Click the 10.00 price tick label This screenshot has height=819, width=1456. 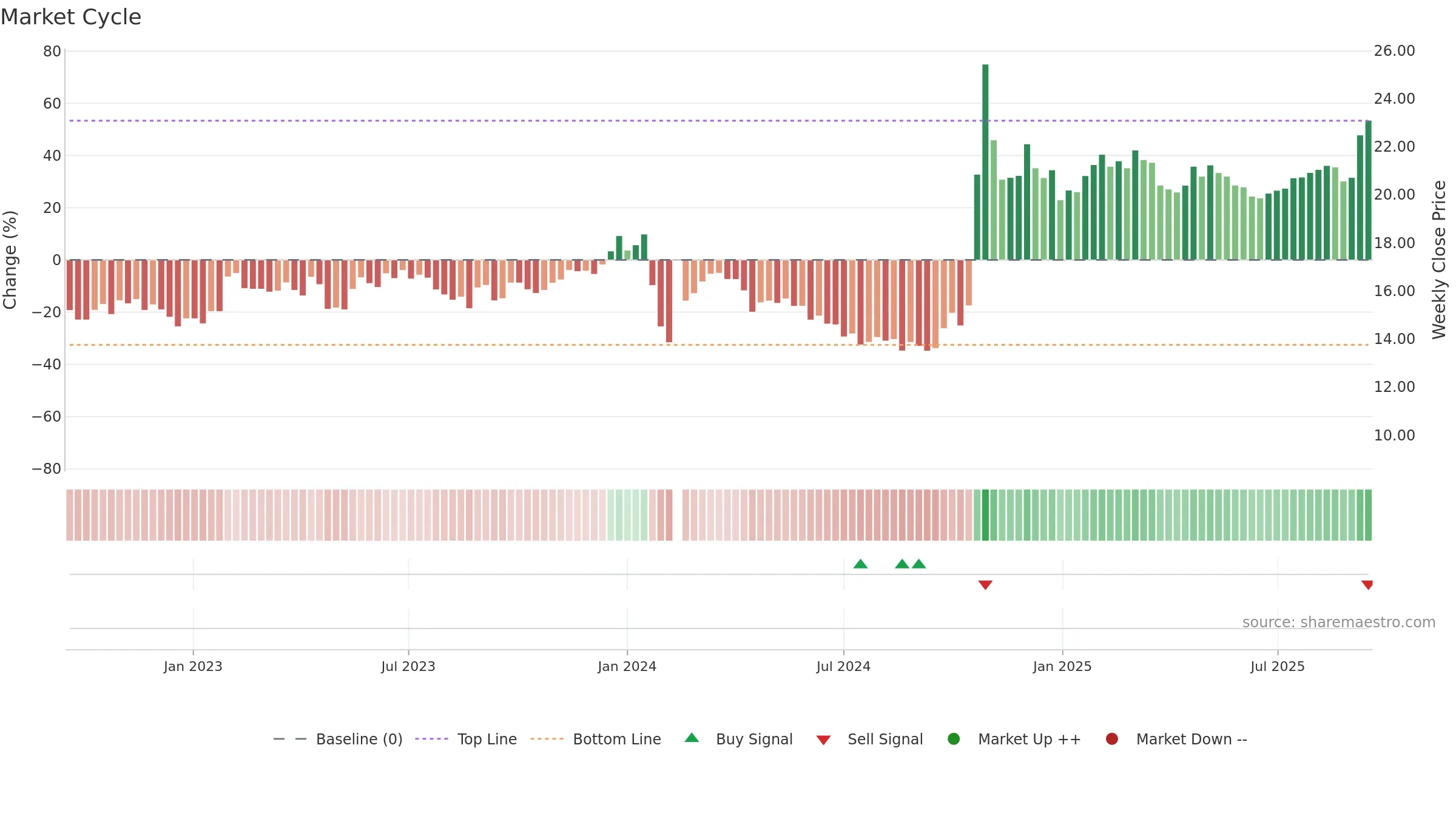(1394, 436)
